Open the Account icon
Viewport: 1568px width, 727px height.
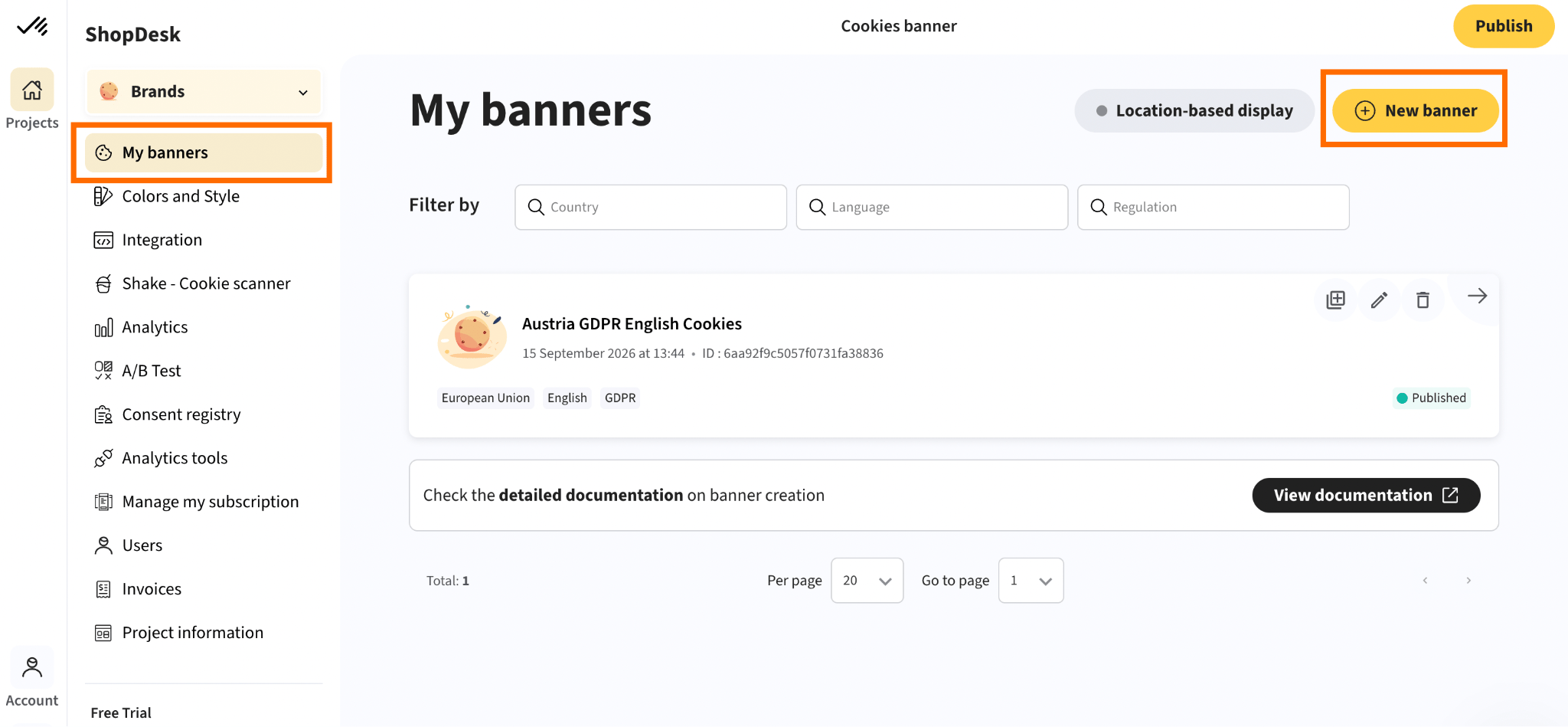pyautogui.click(x=32, y=668)
